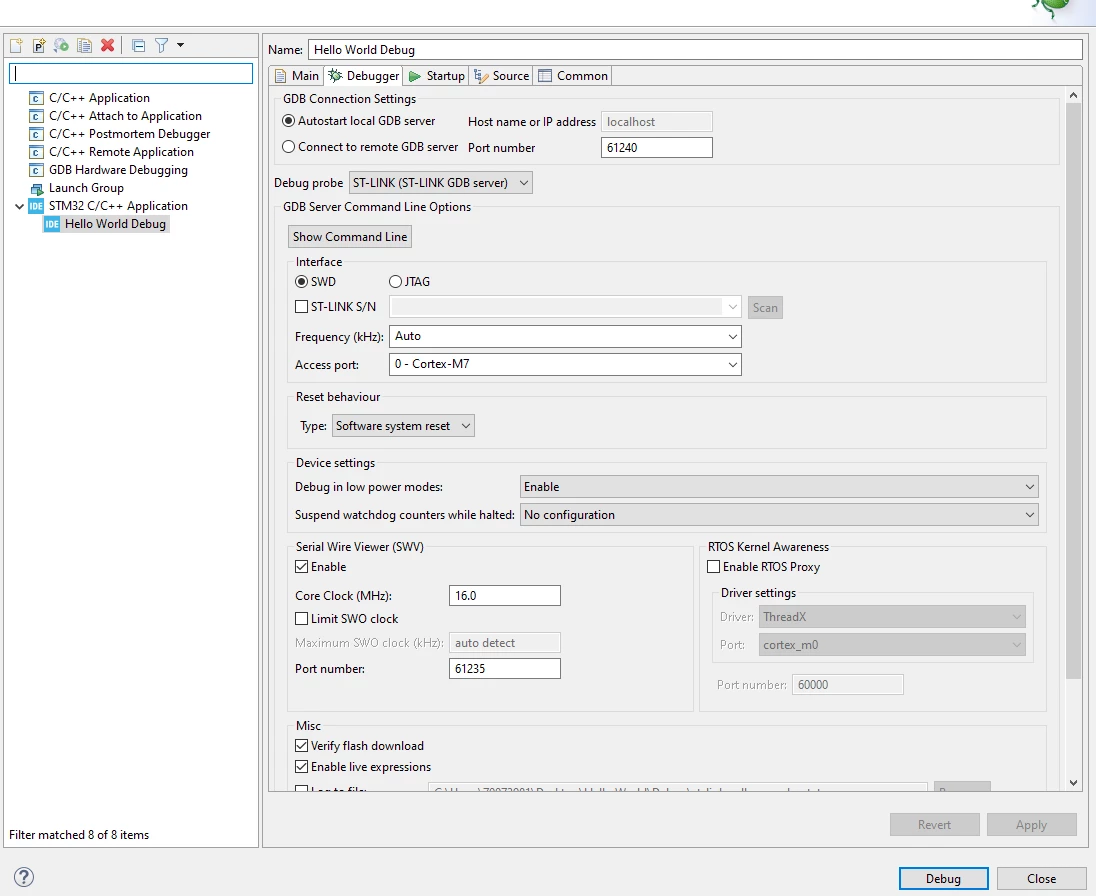Toggle the Serial Wire Viewer Enable checkbox
This screenshot has width=1096, height=896.
[301, 567]
